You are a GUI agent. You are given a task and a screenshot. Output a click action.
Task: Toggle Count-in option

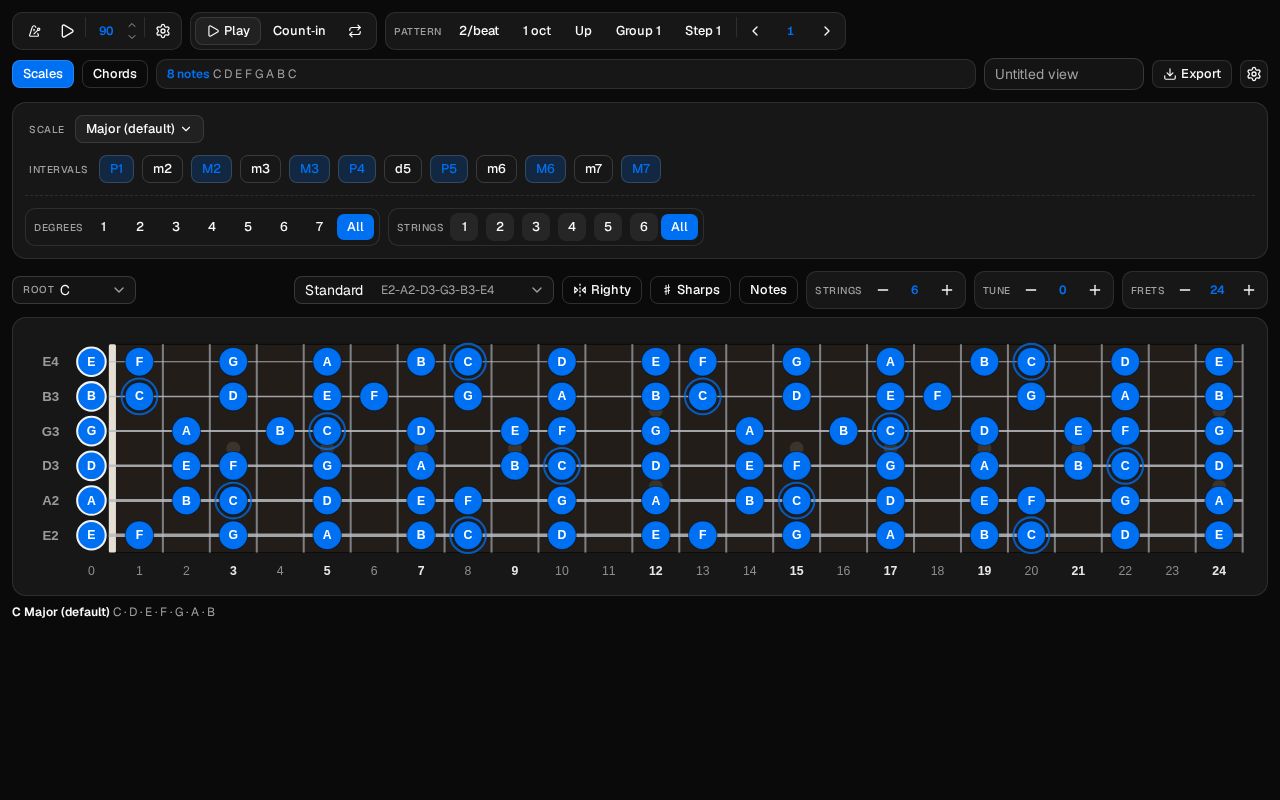(299, 31)
